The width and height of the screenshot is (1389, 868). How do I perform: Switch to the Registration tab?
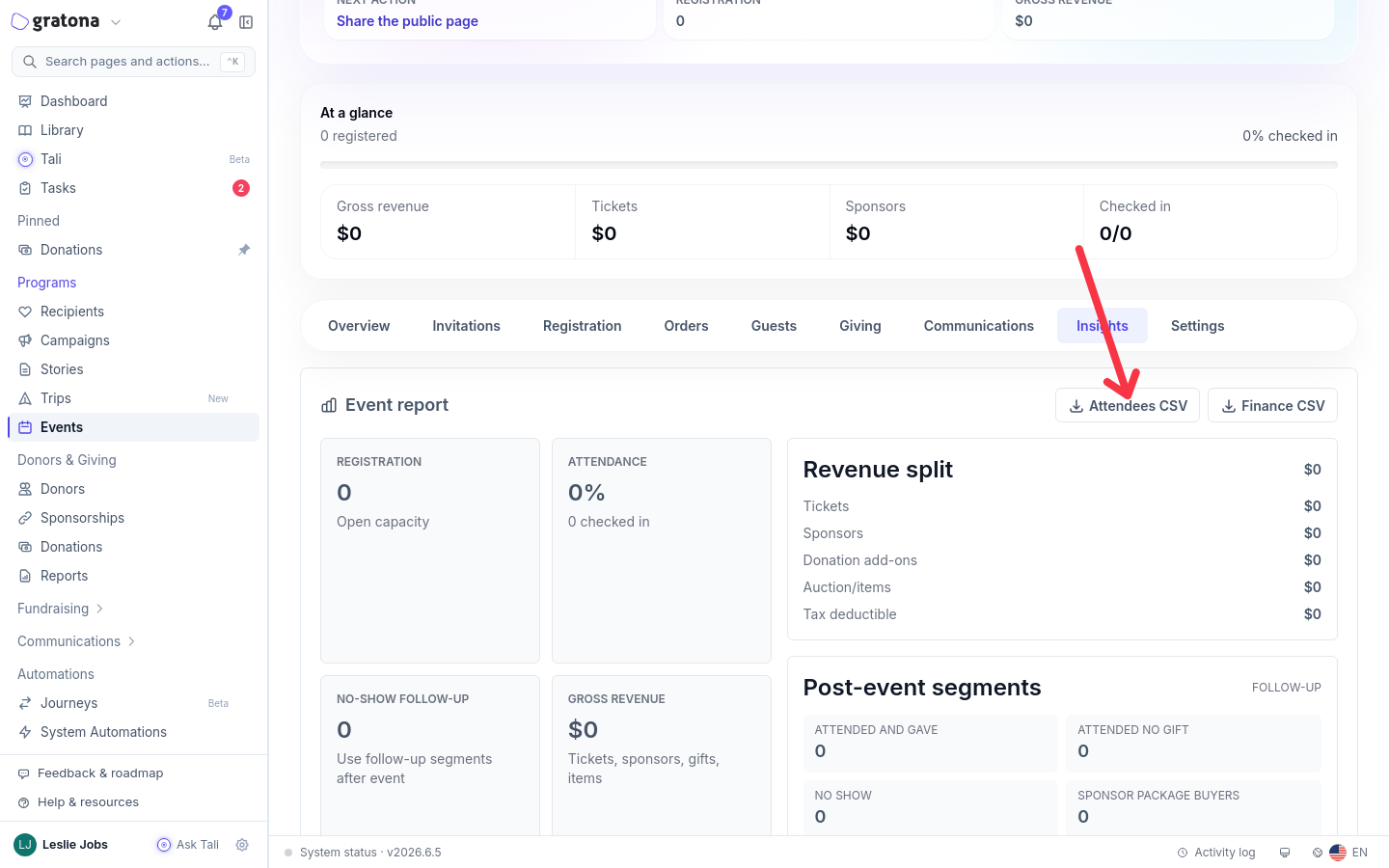582,326
